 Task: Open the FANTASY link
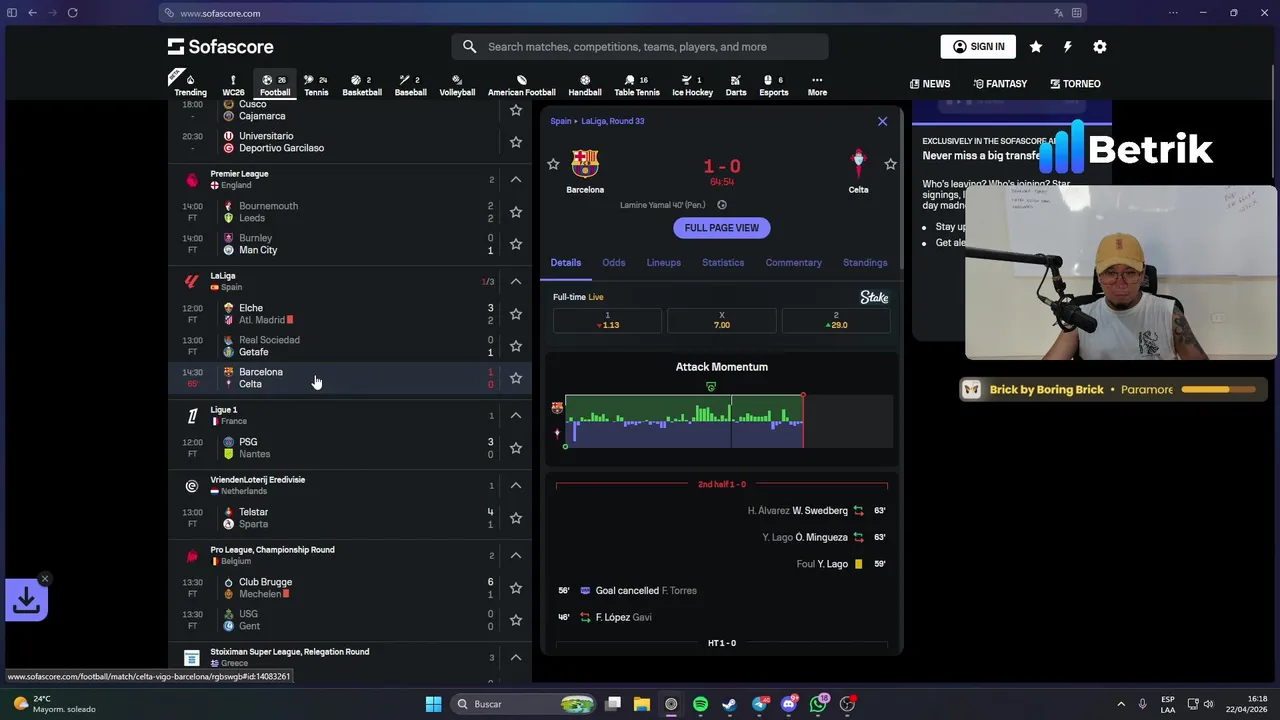[1000, 84]
